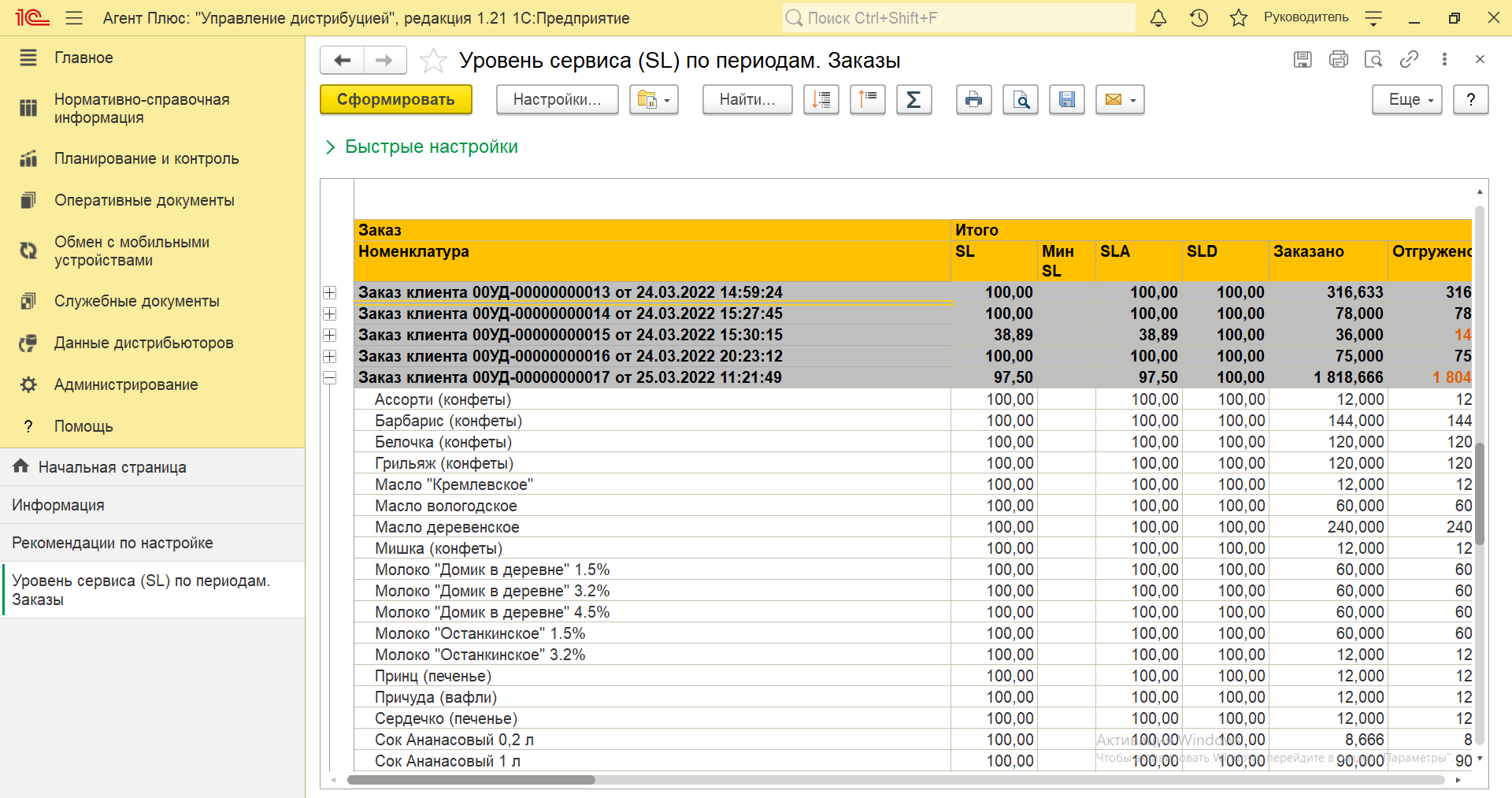
Task: Open the history clock icon
Action: pyautogui.click(x=1199, y=17)
